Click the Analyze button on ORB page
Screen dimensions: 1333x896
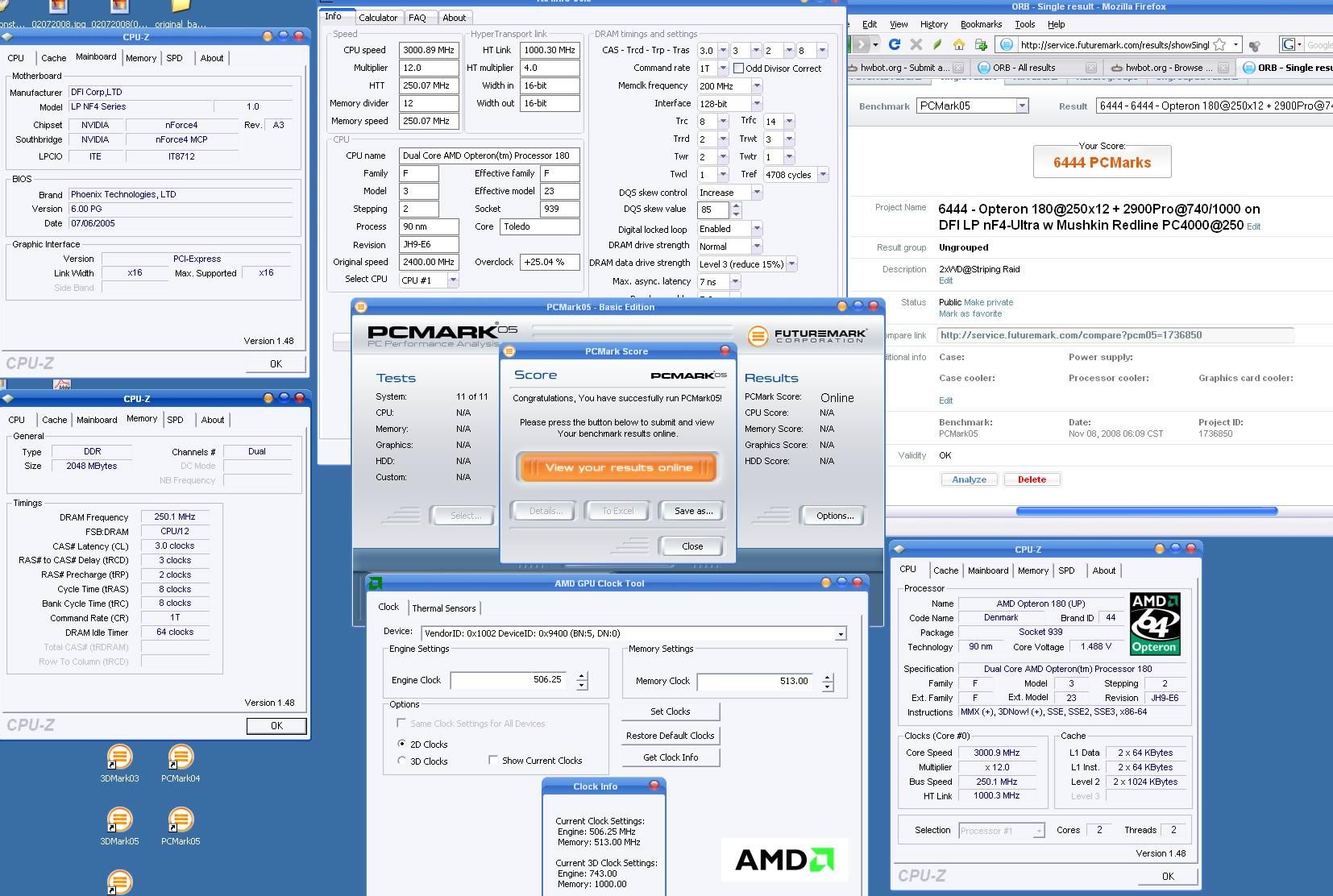[x=969, y=479]
